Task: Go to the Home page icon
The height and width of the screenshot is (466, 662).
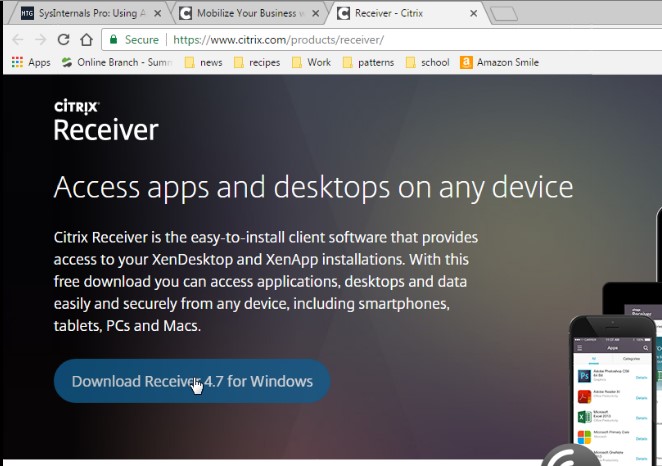Action: click(87, 40)
